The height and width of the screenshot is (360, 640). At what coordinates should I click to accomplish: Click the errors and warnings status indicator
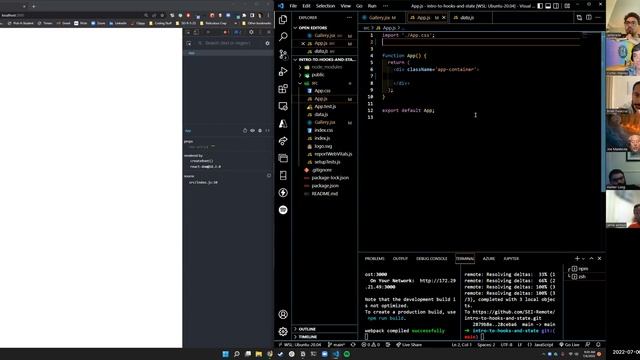pos(371,345)
